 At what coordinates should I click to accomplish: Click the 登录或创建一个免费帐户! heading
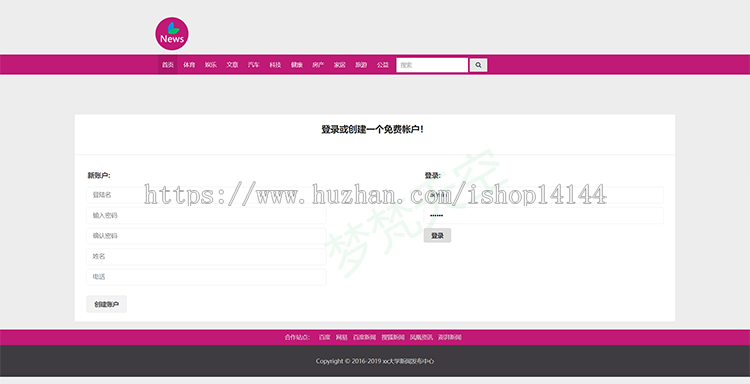372,130
